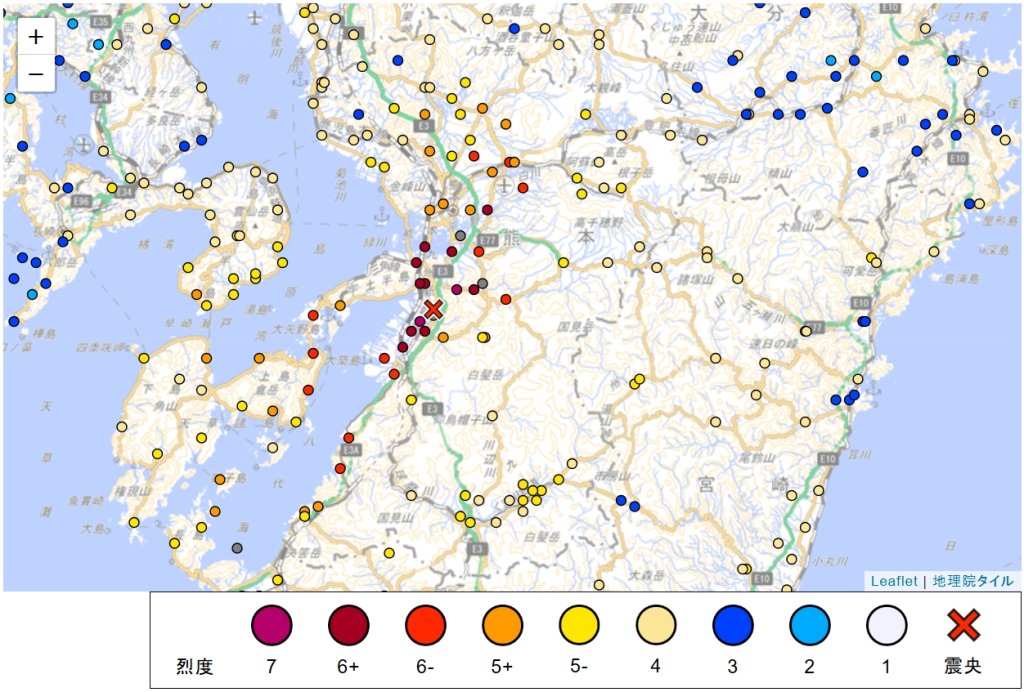Click the 5- yellow legend circle

(x=579, y=625)
